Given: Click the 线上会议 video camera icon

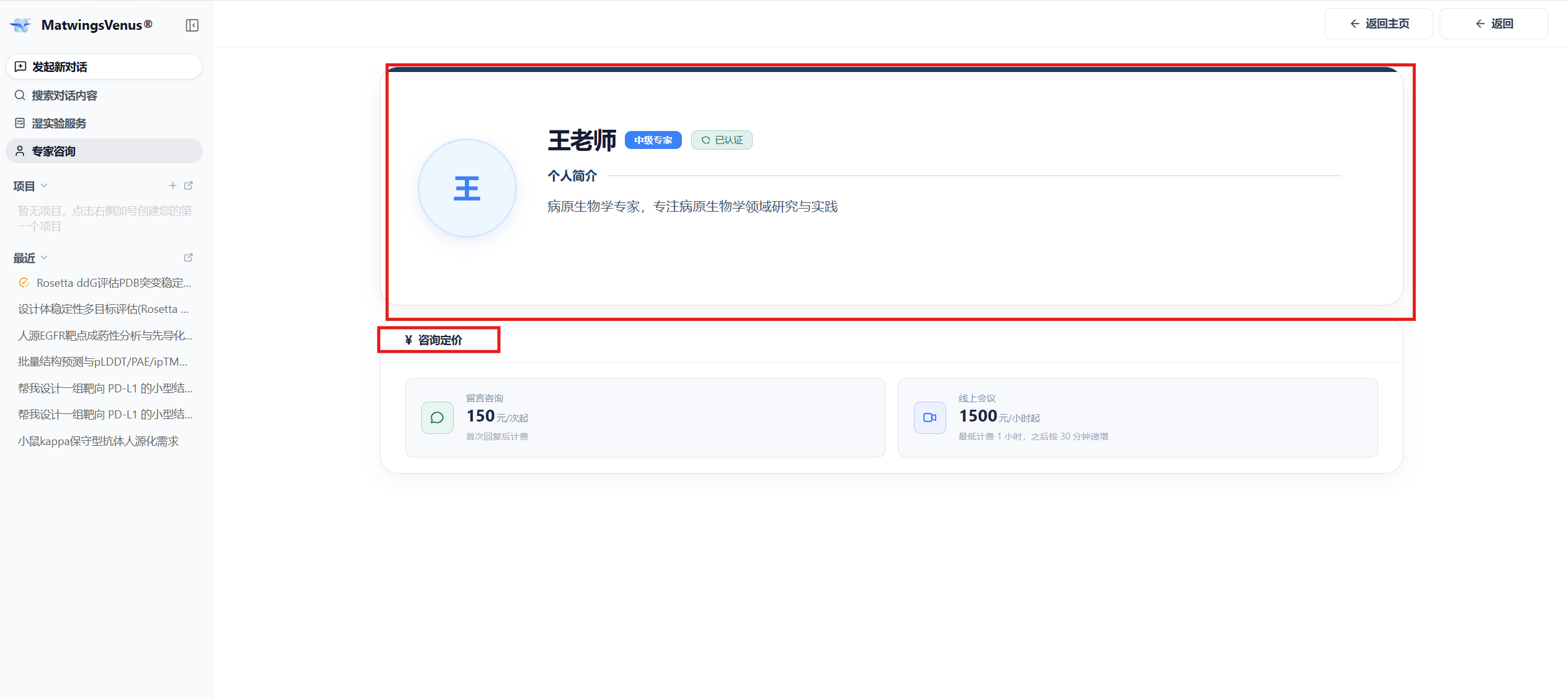Looking at the screenshot, I should (930, 418).
